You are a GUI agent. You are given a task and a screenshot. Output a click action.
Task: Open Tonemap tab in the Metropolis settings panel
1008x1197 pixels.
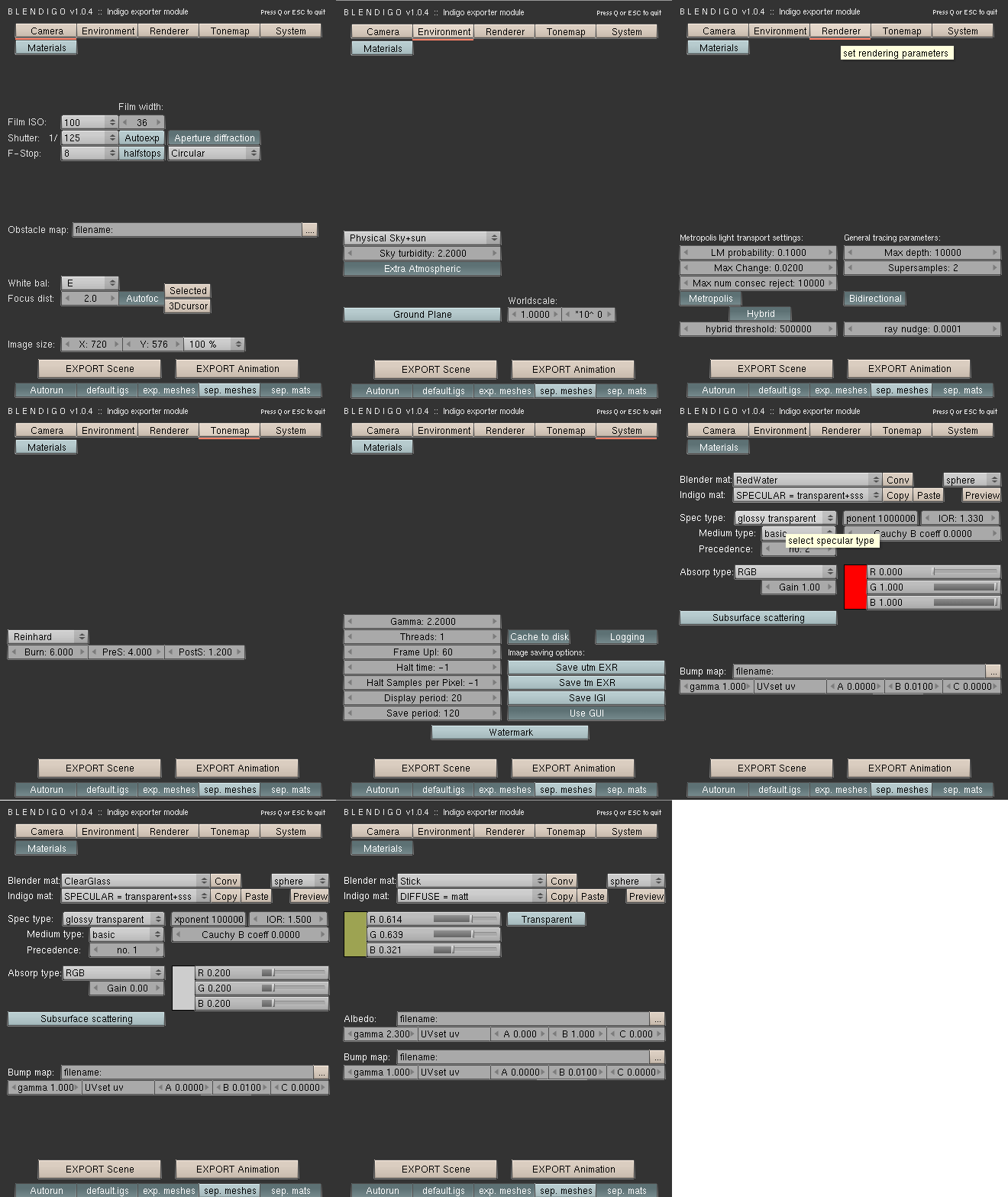pyautogui.click(x=902, y=31)
